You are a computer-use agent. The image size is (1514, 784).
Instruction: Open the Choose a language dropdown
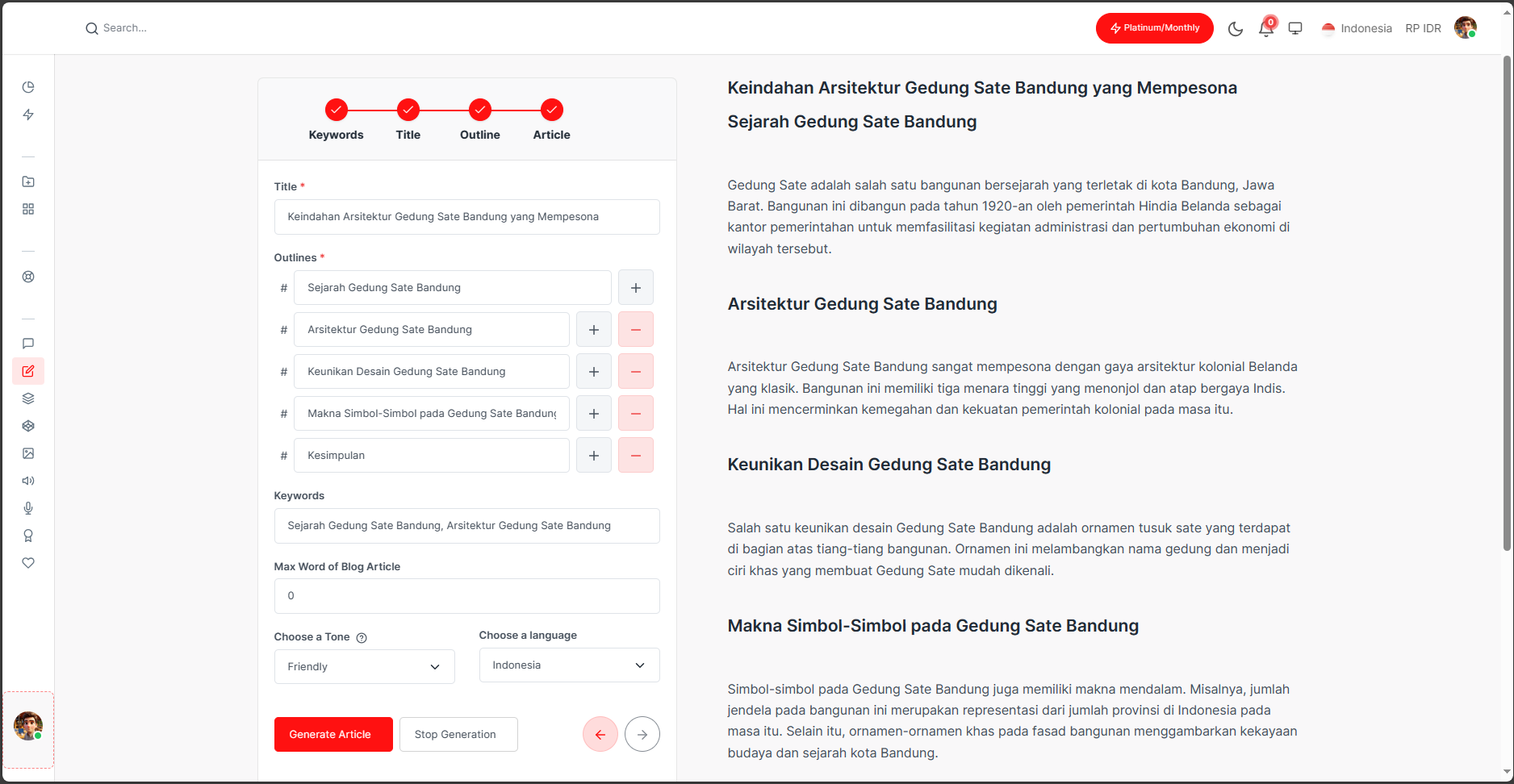pos(569,665)
